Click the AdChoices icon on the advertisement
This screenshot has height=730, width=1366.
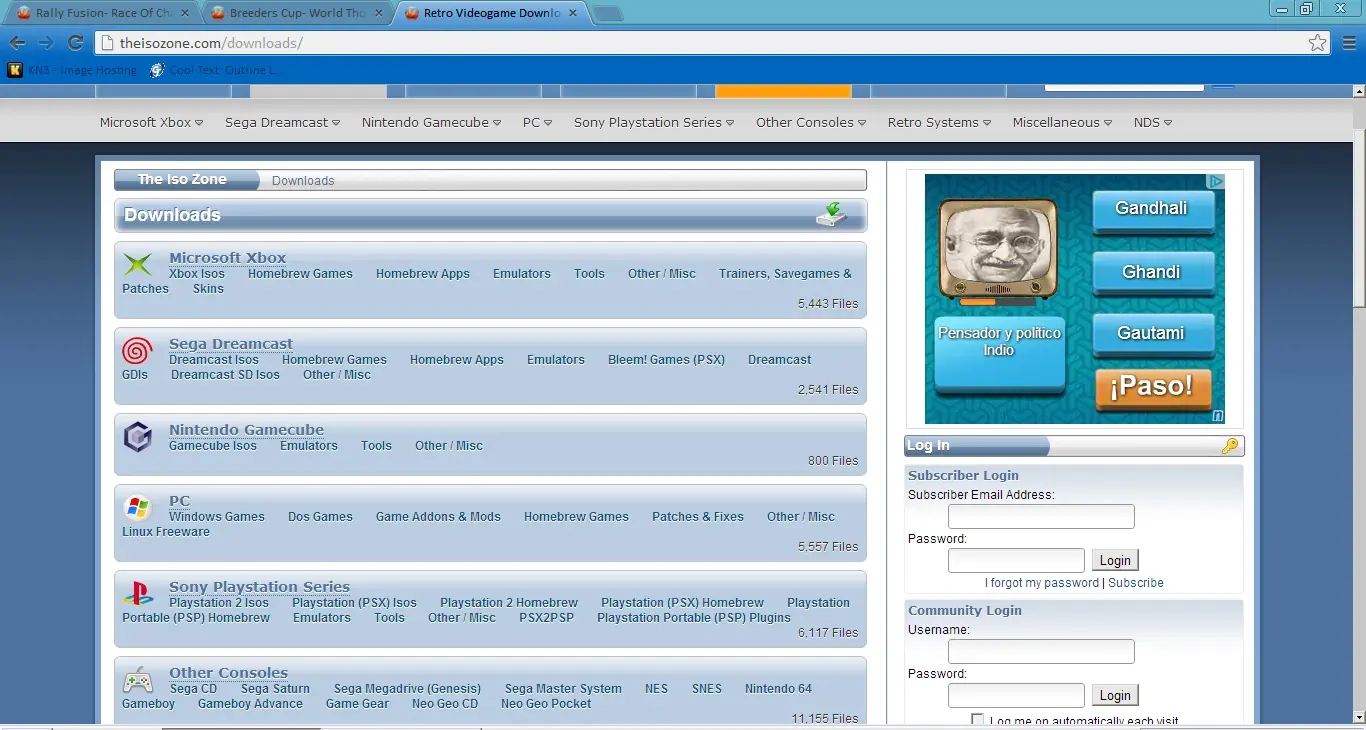[x=1216, y=182]
